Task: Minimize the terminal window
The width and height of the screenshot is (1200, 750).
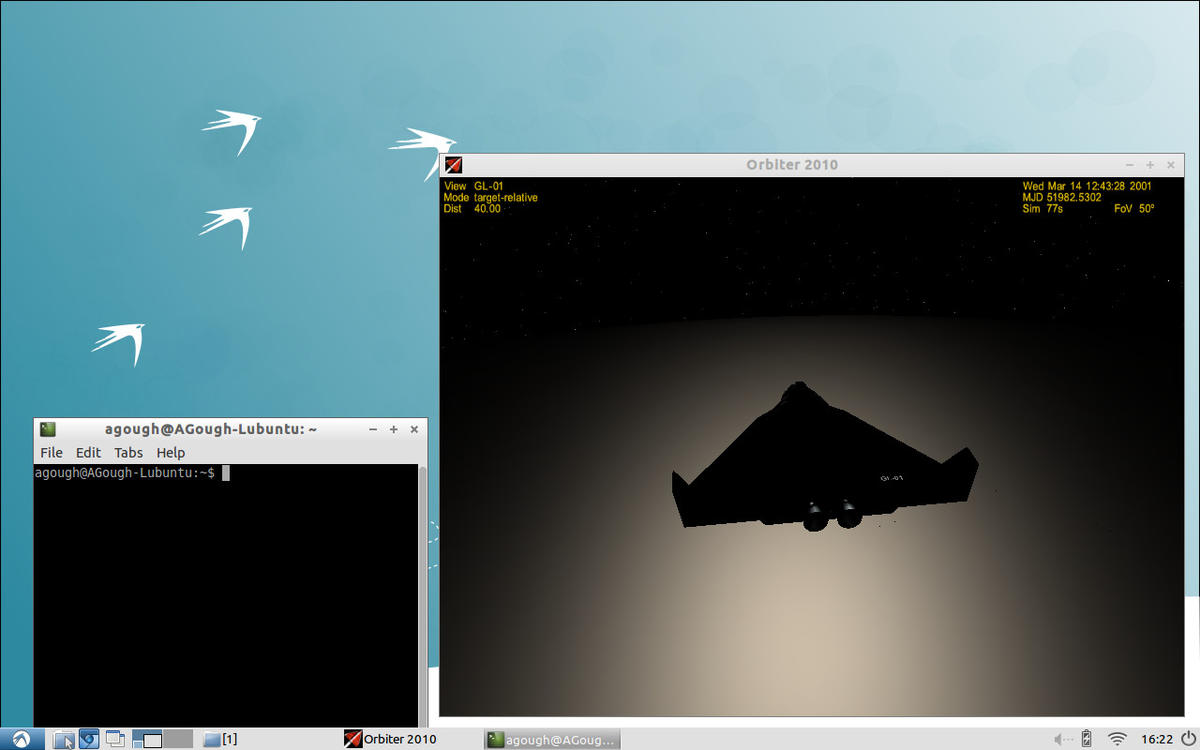Action: [x=373, y=429]
